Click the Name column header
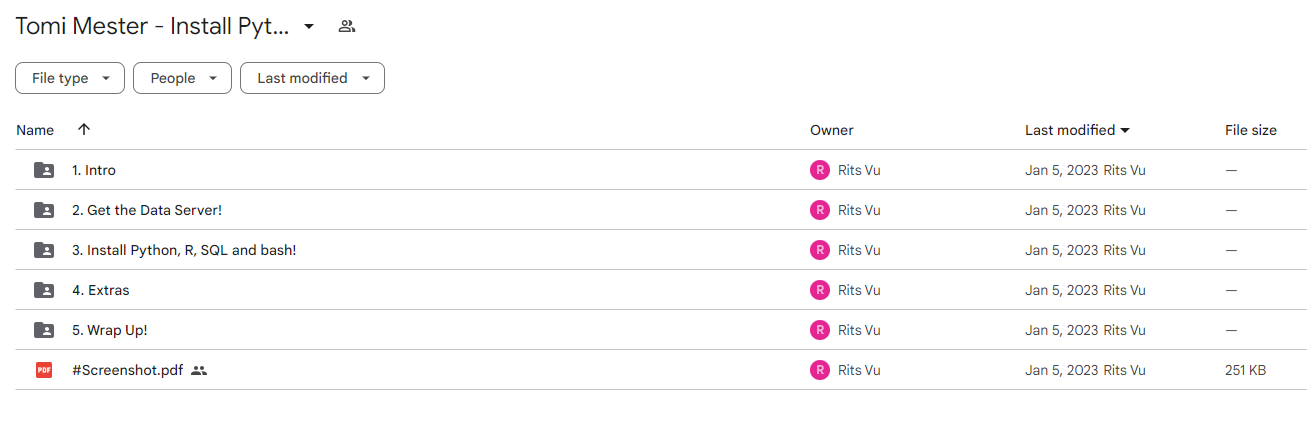Viewport: 1307px width, 448px height. [35, 130]
